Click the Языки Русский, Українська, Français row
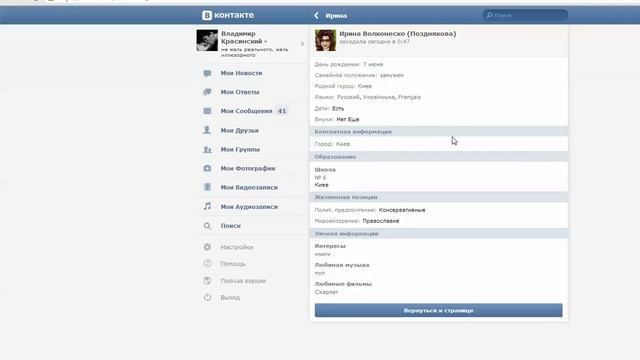 click(367, 97)
